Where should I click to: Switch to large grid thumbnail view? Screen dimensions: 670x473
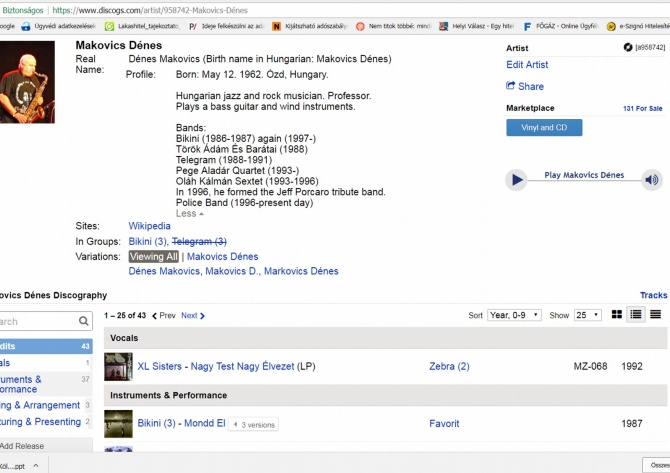(x=617, y=315)
